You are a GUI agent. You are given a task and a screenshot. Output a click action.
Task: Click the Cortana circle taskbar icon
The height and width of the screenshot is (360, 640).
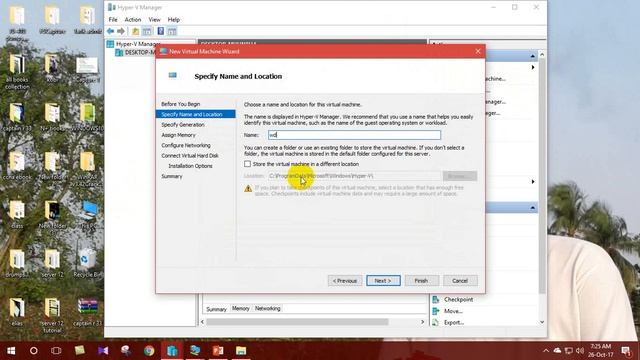[x=34, y=351]
